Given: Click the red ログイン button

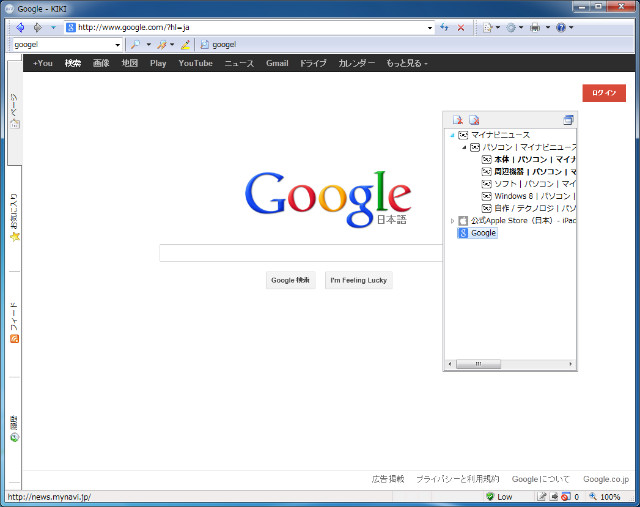Looking at the screenshot, I should [x=604, y=93].
